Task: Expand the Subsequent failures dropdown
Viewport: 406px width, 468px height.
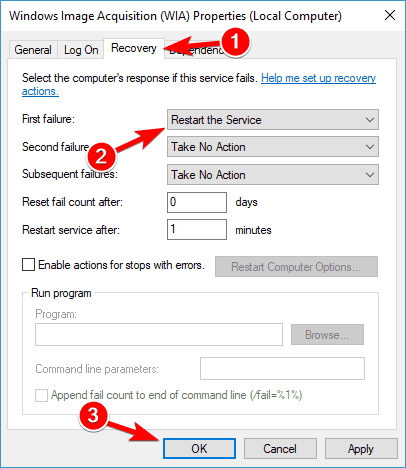Action: point(273,175)
